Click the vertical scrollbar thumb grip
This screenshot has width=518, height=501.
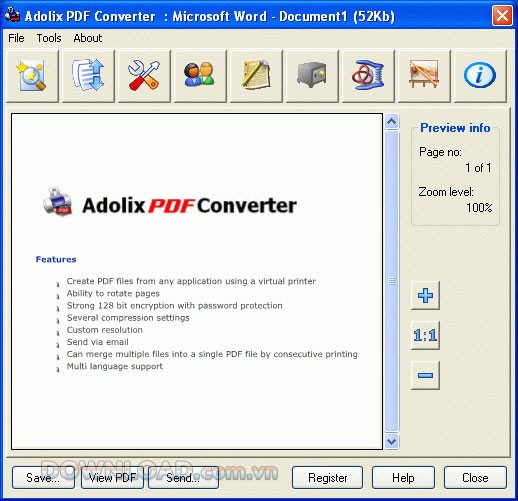392,281
